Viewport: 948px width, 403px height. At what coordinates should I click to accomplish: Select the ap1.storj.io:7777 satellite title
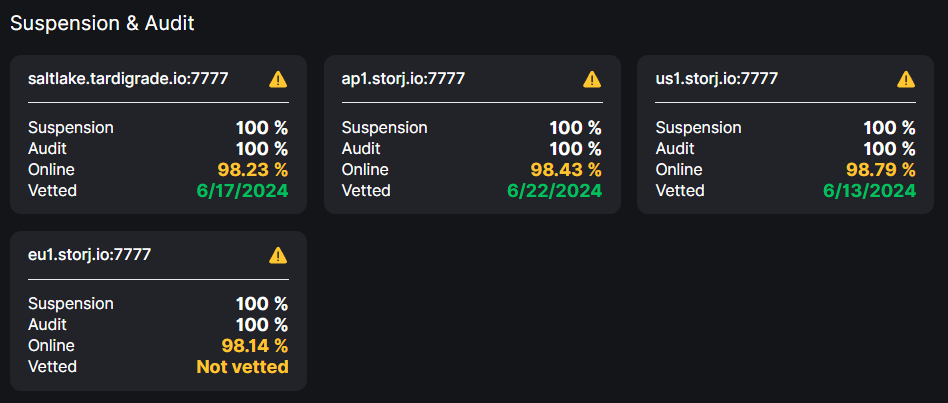pyautogui.click(x=403, y=79)
